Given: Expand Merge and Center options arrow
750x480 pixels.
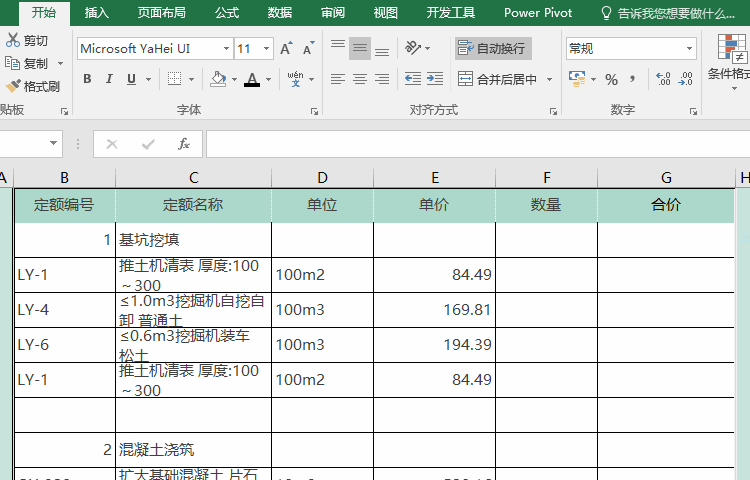Looking at the screenshot, I should pos(549,79).
